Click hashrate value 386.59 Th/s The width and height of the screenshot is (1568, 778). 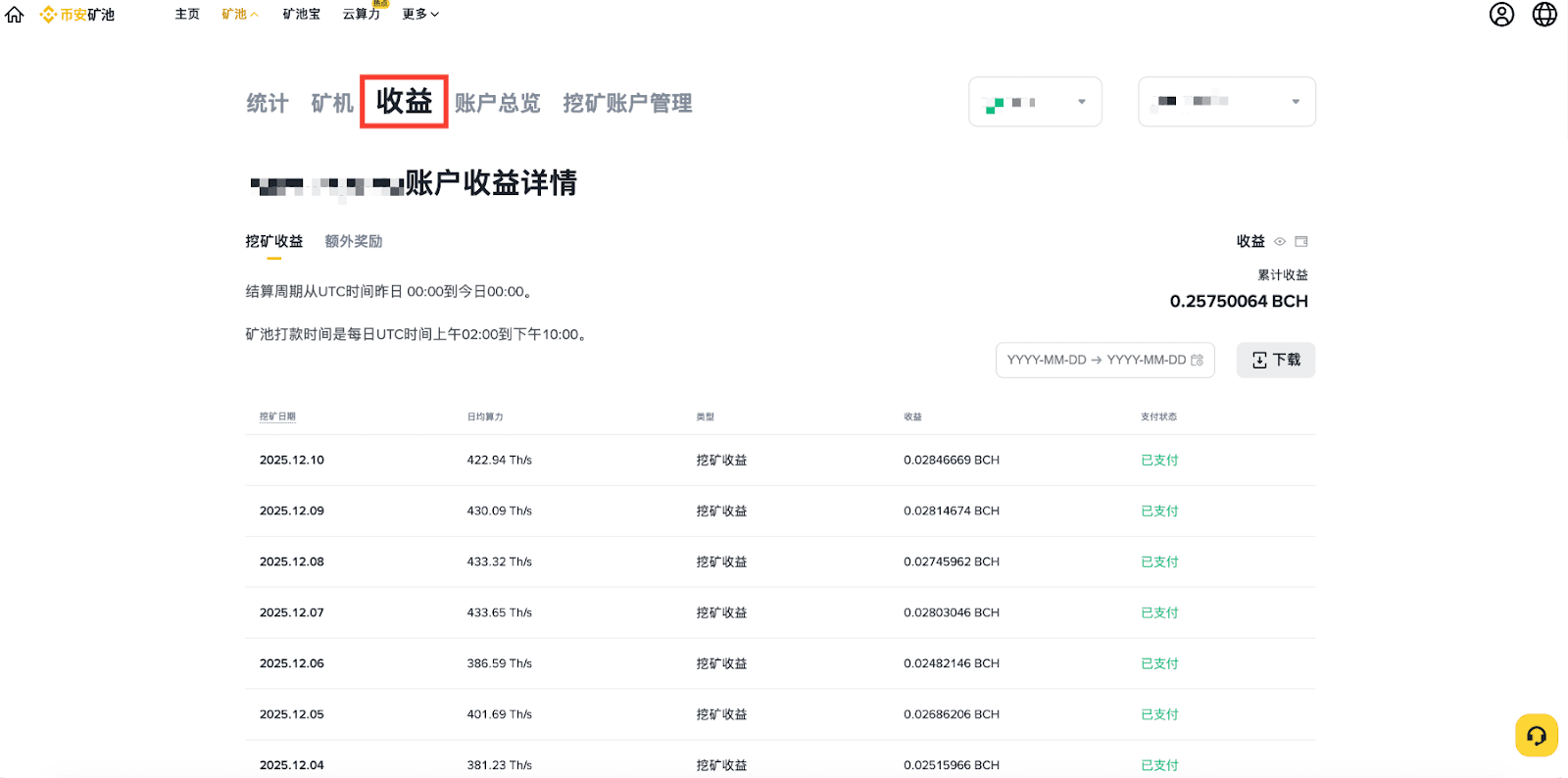500,663
